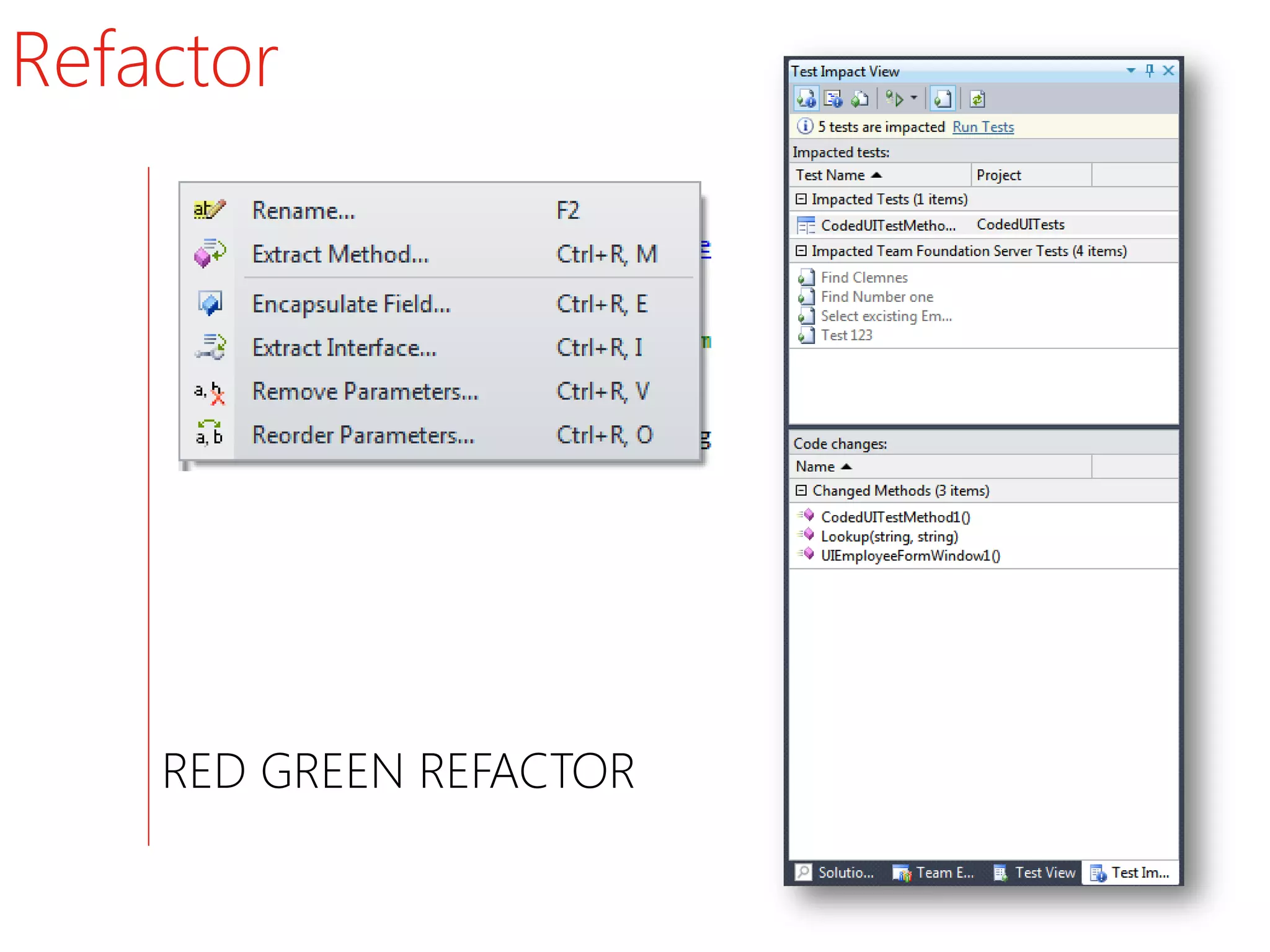Collapse the 'Changed Methods (3 items)' group
This screenshot has width=1270, height=952.
(x=801, y=490)
